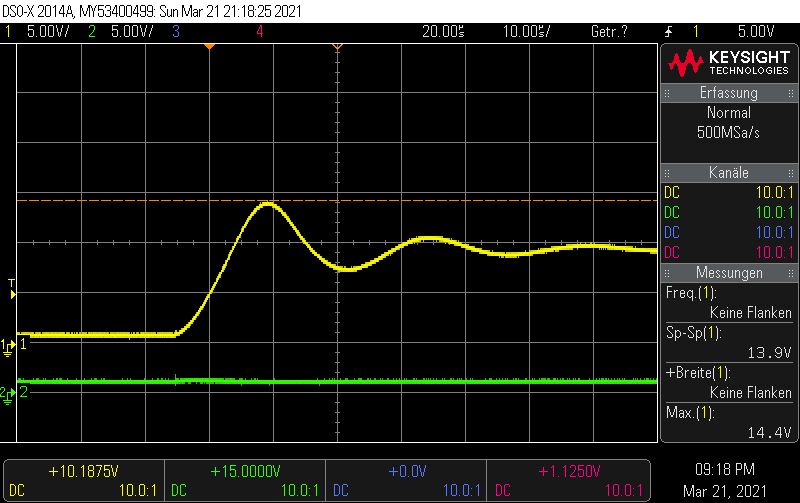Screen dimensions: 800x503
Task: Click the blue DC 10.0:1 channel row
Action: [x=729, y=233]
